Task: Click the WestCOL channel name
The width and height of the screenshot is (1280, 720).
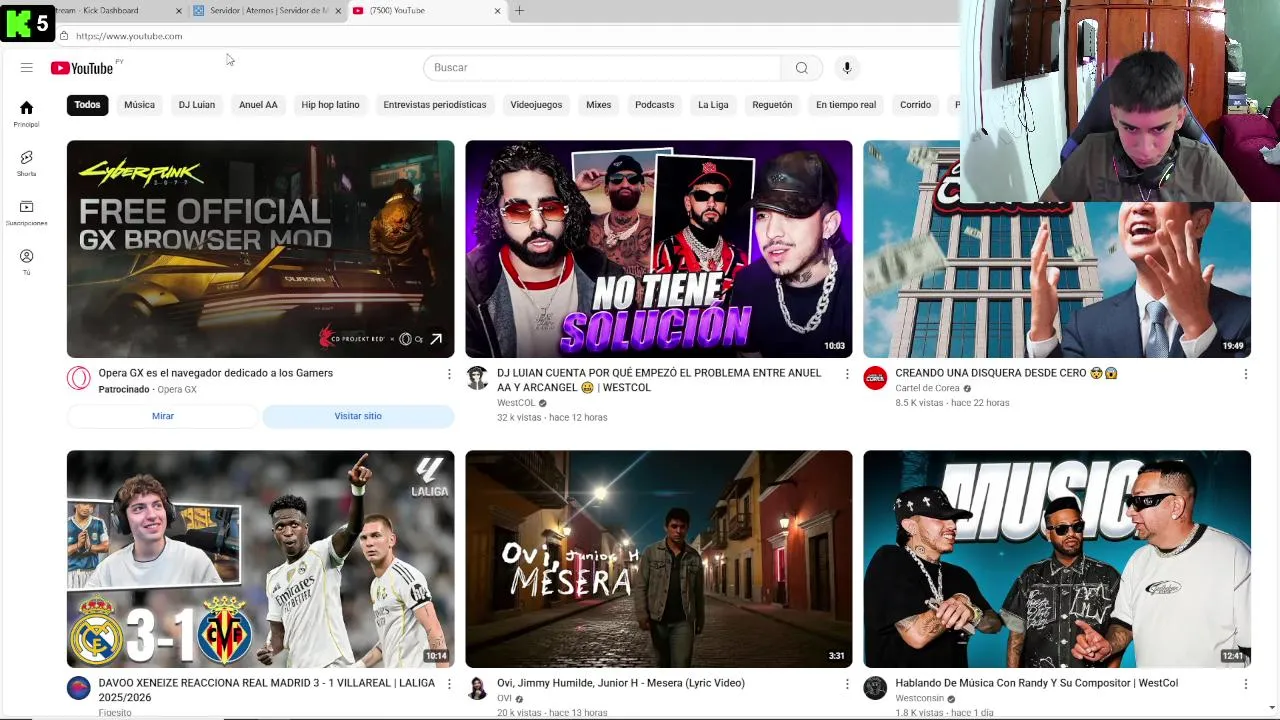Action: [x=516, y=403]
